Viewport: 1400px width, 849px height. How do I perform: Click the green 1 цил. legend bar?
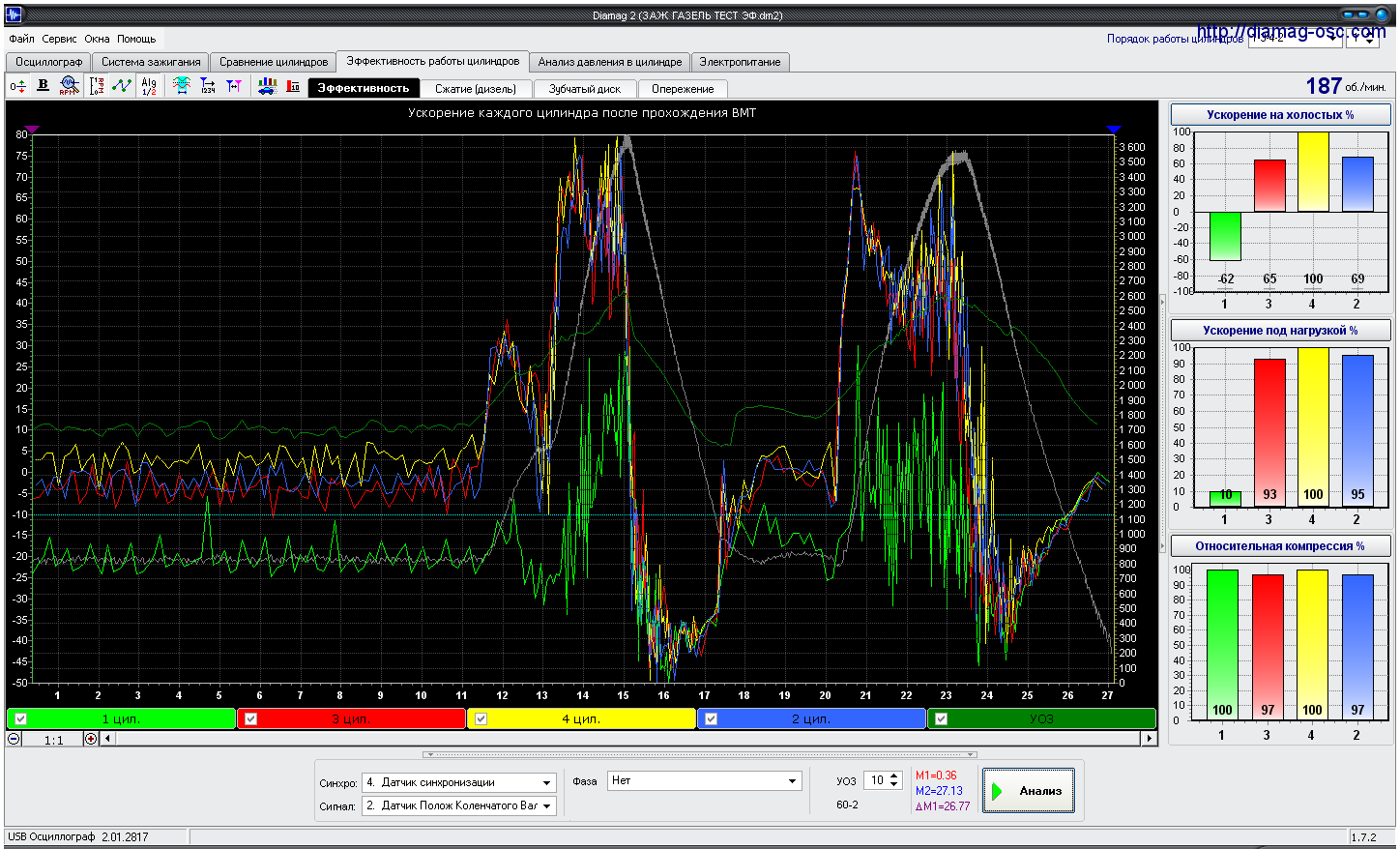(122, 718)
